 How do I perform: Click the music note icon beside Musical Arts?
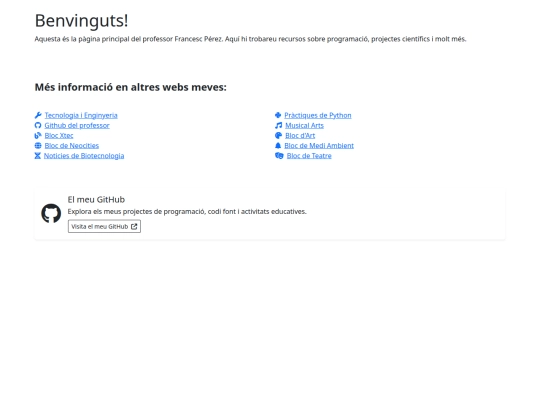coord(279,125)
